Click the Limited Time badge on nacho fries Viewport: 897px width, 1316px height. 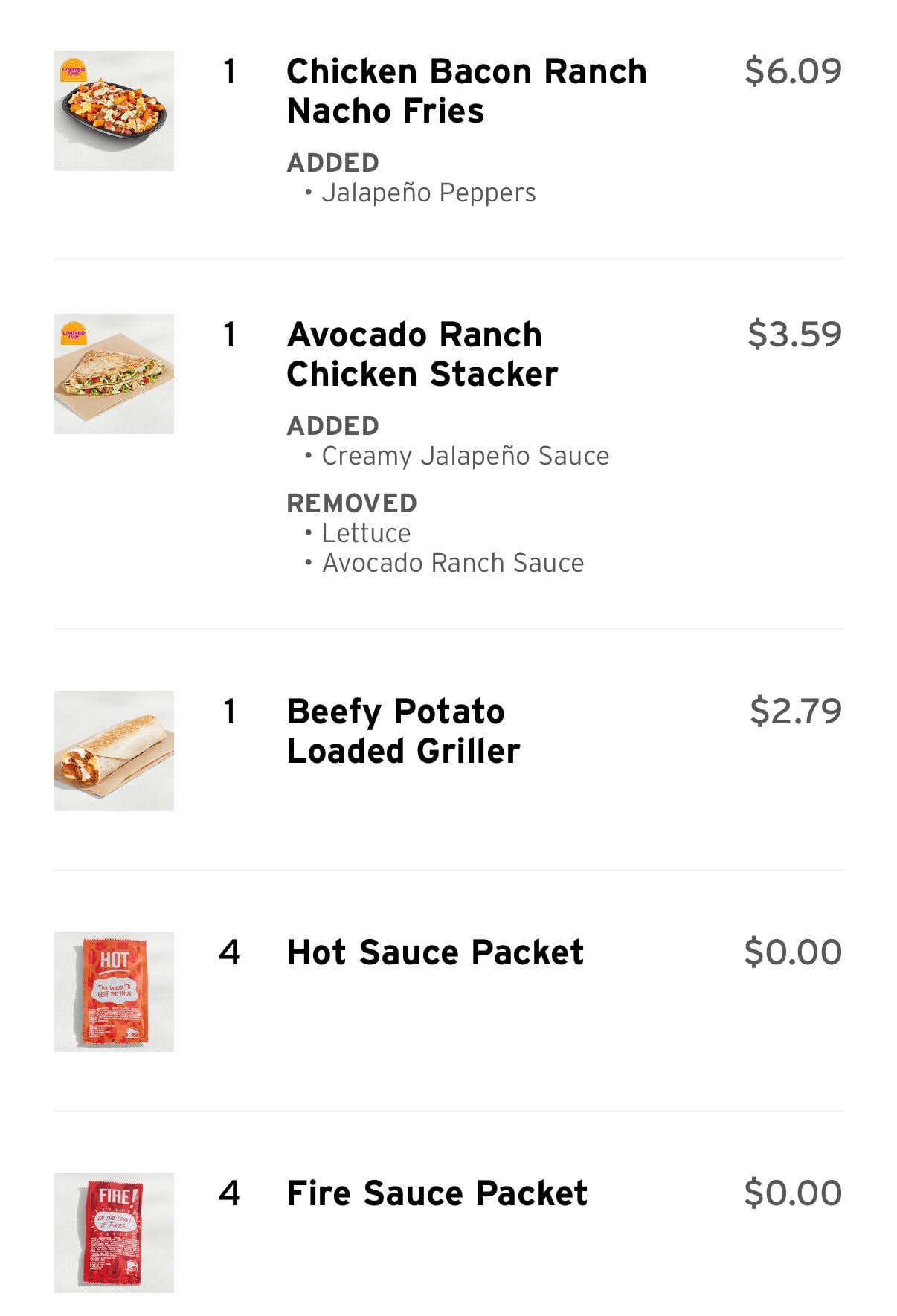pos(73,71)
